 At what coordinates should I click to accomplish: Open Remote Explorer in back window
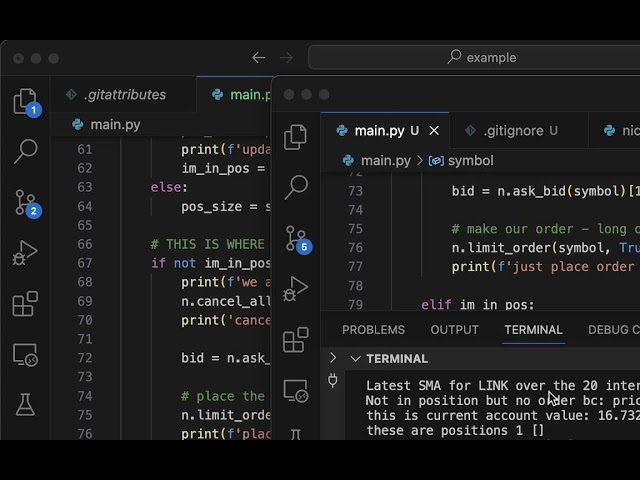tap(25, 355)
